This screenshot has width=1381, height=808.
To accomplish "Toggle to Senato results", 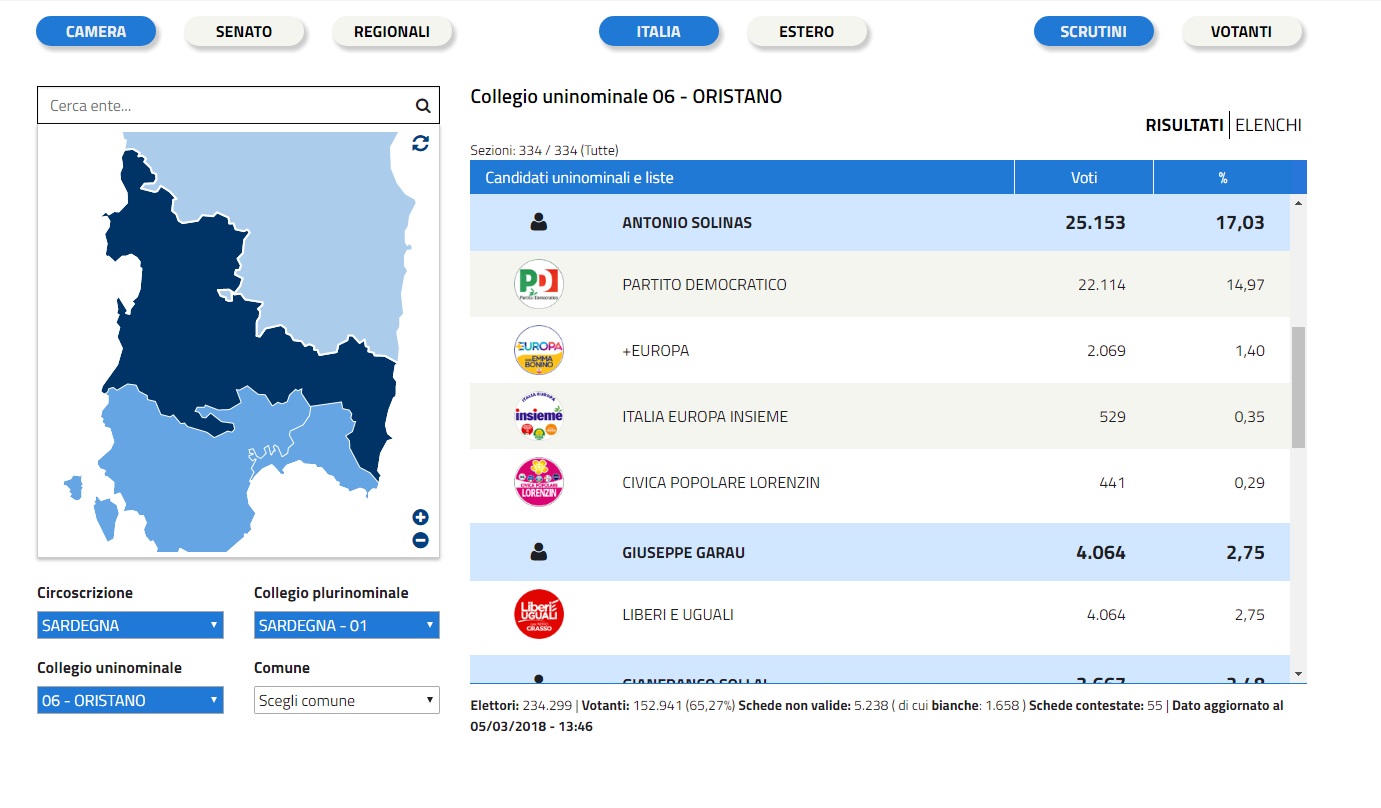I will pyautogui.click(x=244, y=32).
